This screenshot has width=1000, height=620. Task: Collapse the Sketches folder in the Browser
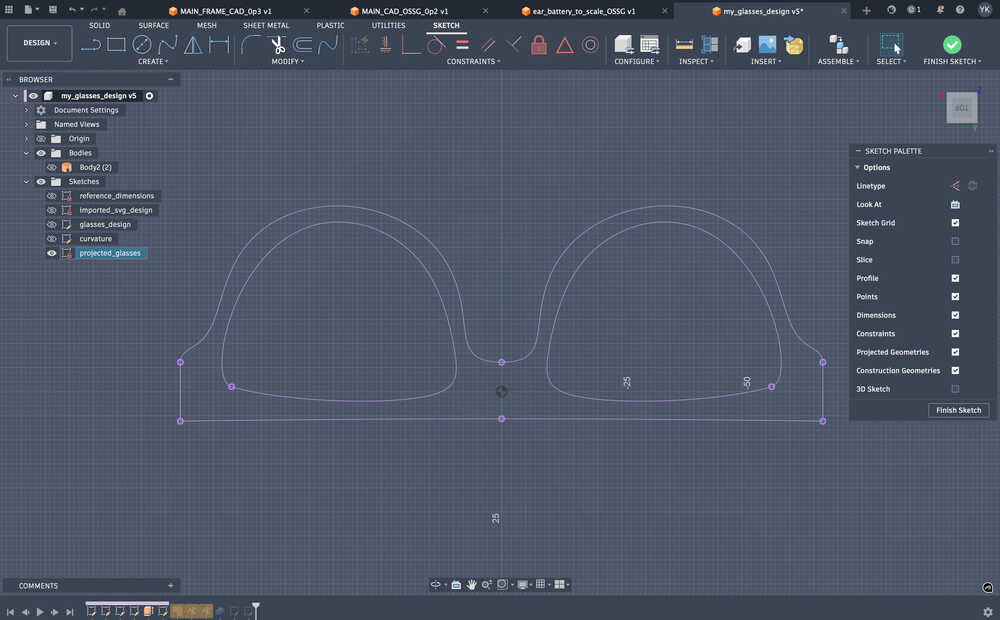click(26, 181)
